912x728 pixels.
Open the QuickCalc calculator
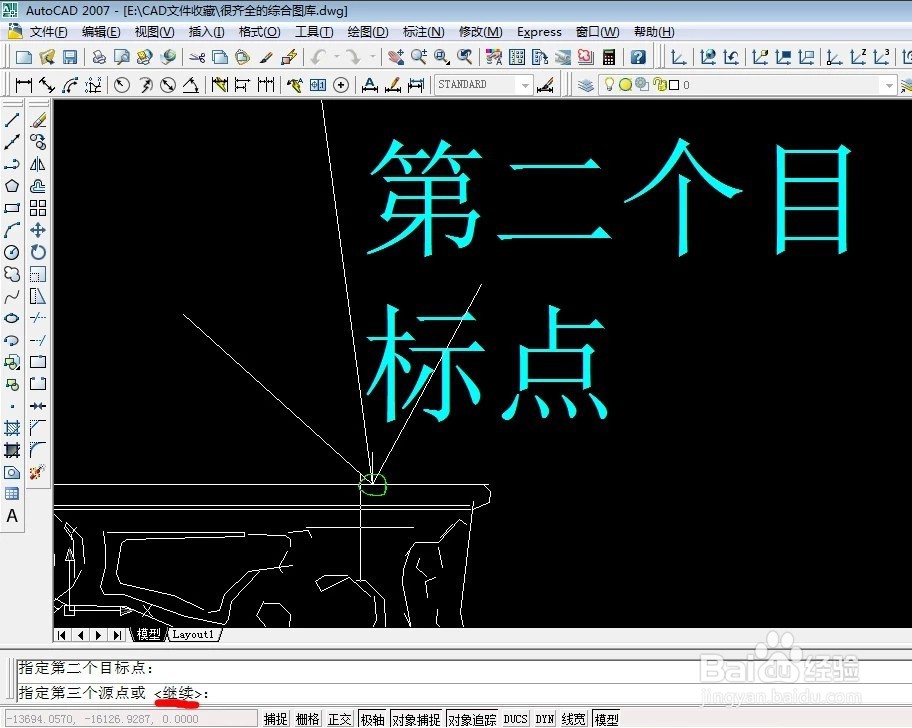(x=609, y=57)
